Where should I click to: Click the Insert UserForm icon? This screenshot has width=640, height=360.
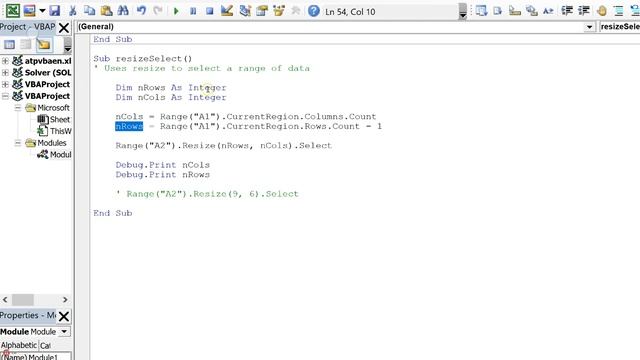(29, 11)
